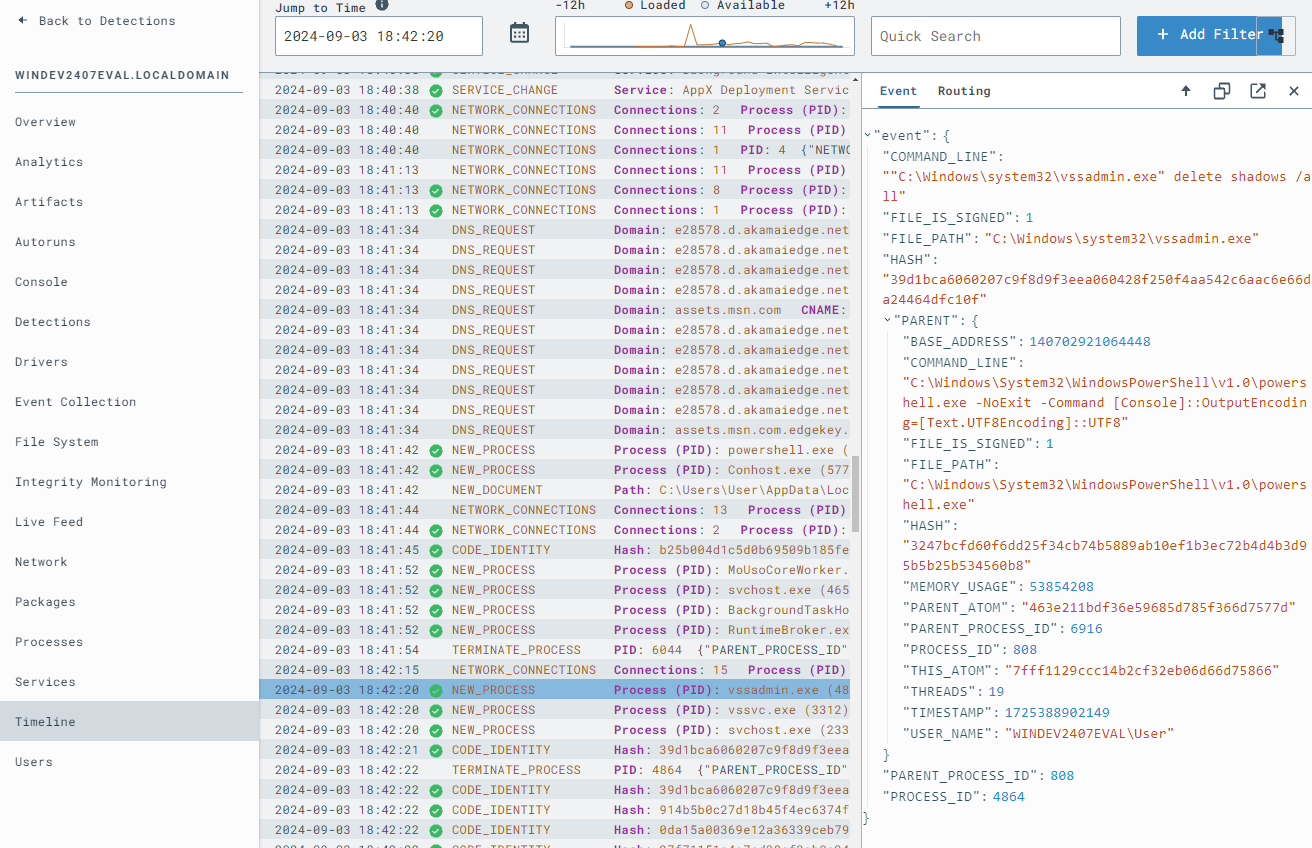Click the green check on the powershell.exe NEW_PROCESS row

click(x=435, y=450)
